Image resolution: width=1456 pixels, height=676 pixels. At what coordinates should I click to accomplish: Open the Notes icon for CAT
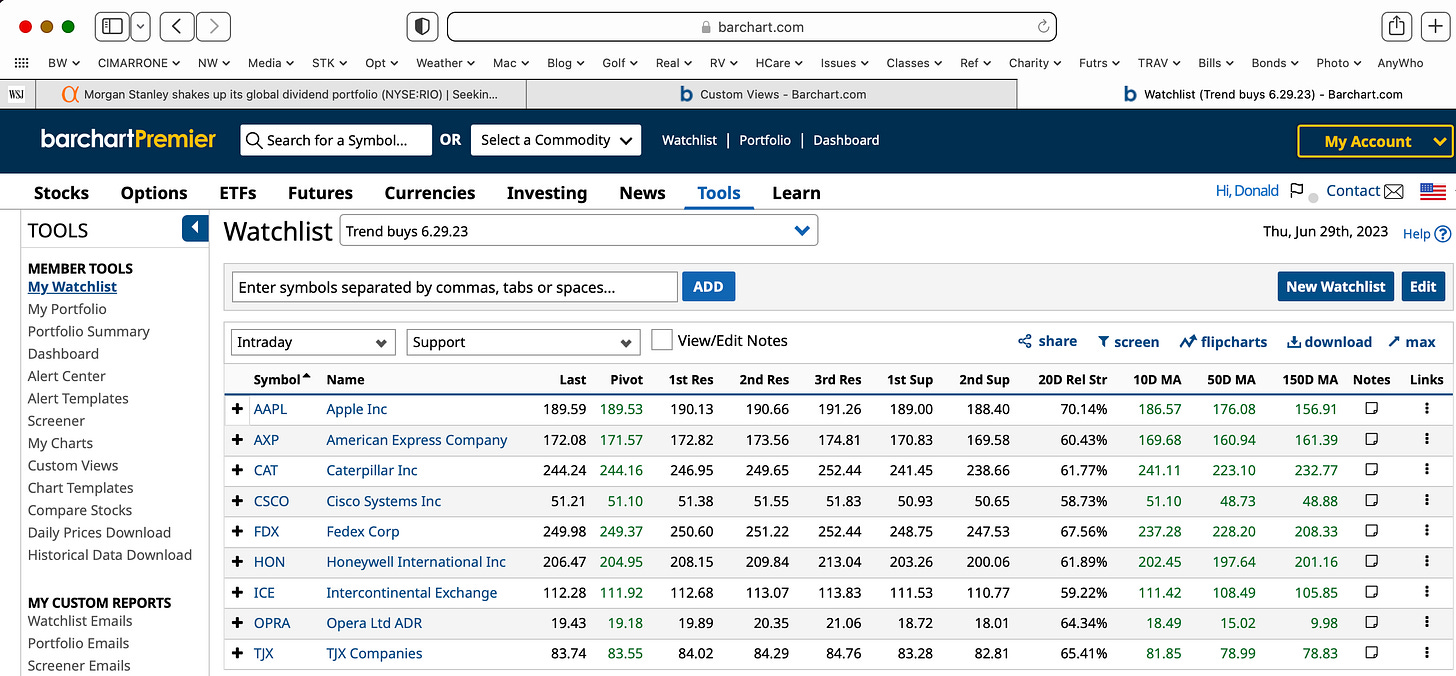[1371, 470]
